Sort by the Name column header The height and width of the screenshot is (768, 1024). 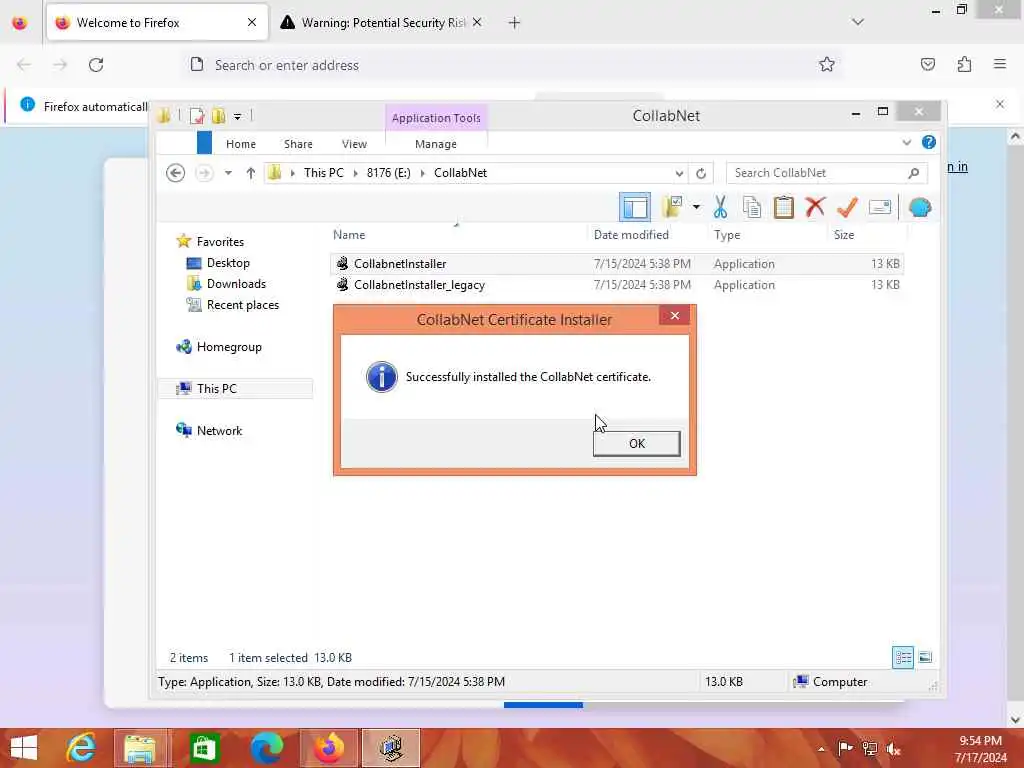pyautogui.click(x=459, y=234)
